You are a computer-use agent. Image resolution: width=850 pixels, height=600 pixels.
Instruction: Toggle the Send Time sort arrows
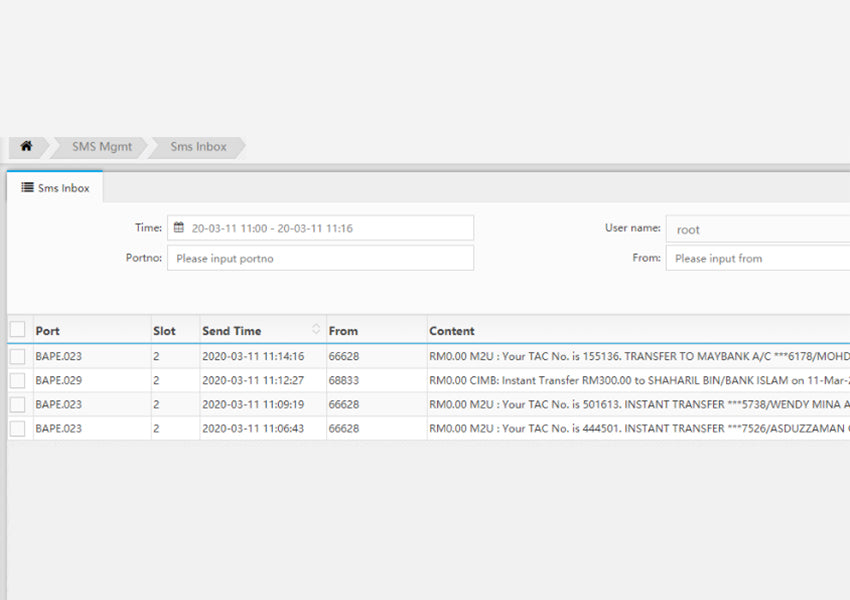coord(316,329)
